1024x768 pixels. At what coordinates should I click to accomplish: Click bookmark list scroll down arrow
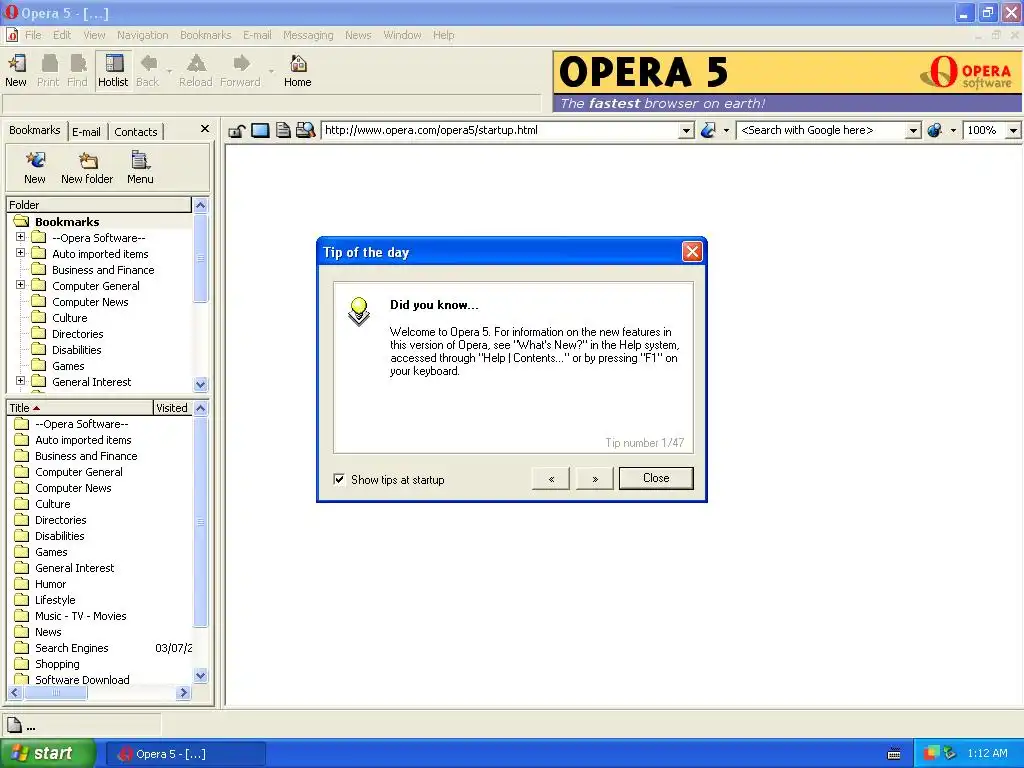201,676
